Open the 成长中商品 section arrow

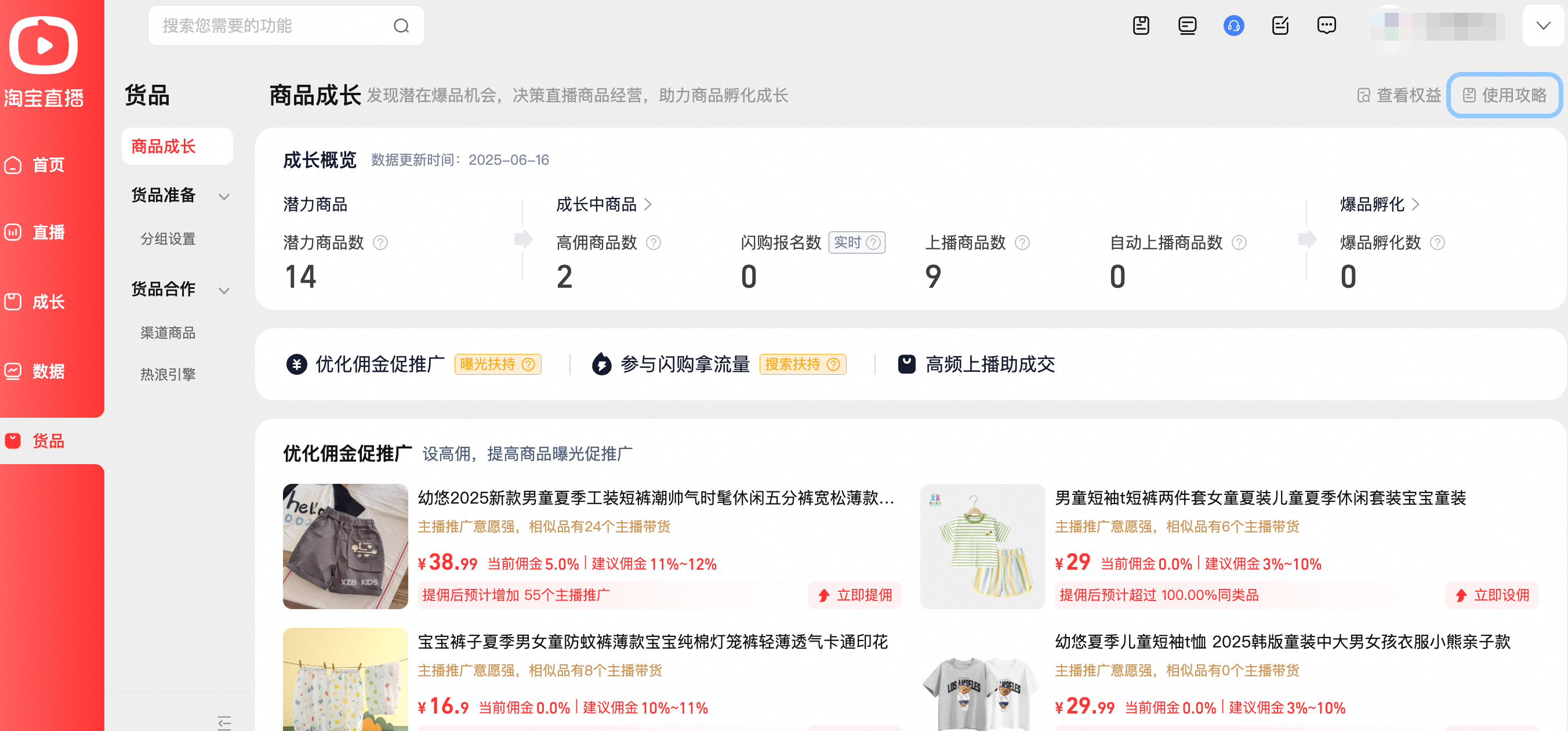click(648, 204)
